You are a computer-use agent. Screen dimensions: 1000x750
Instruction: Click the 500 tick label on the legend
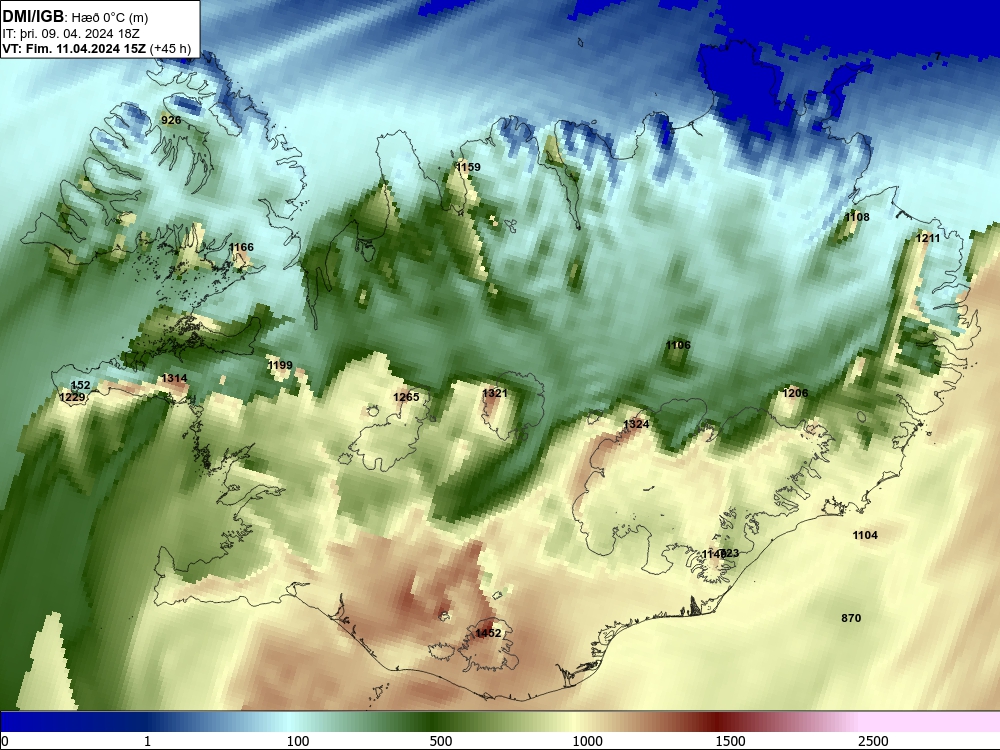point(441,741)
